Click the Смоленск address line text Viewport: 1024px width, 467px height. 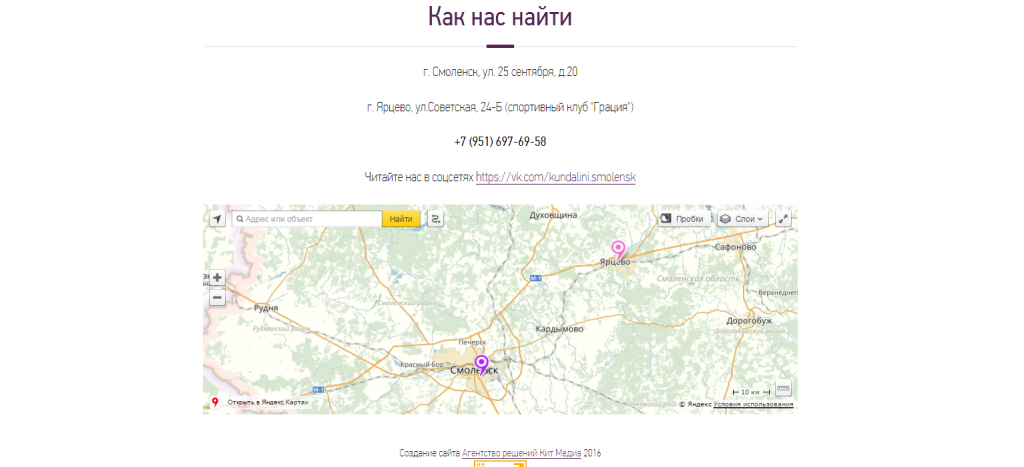click(500, 72)
